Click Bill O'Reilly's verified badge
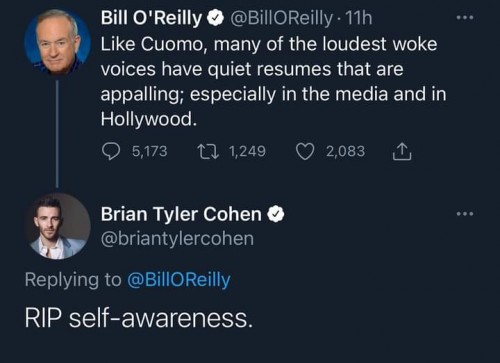Image resolution: width=500 pixels, height=363 pixels. coord(215,18)
